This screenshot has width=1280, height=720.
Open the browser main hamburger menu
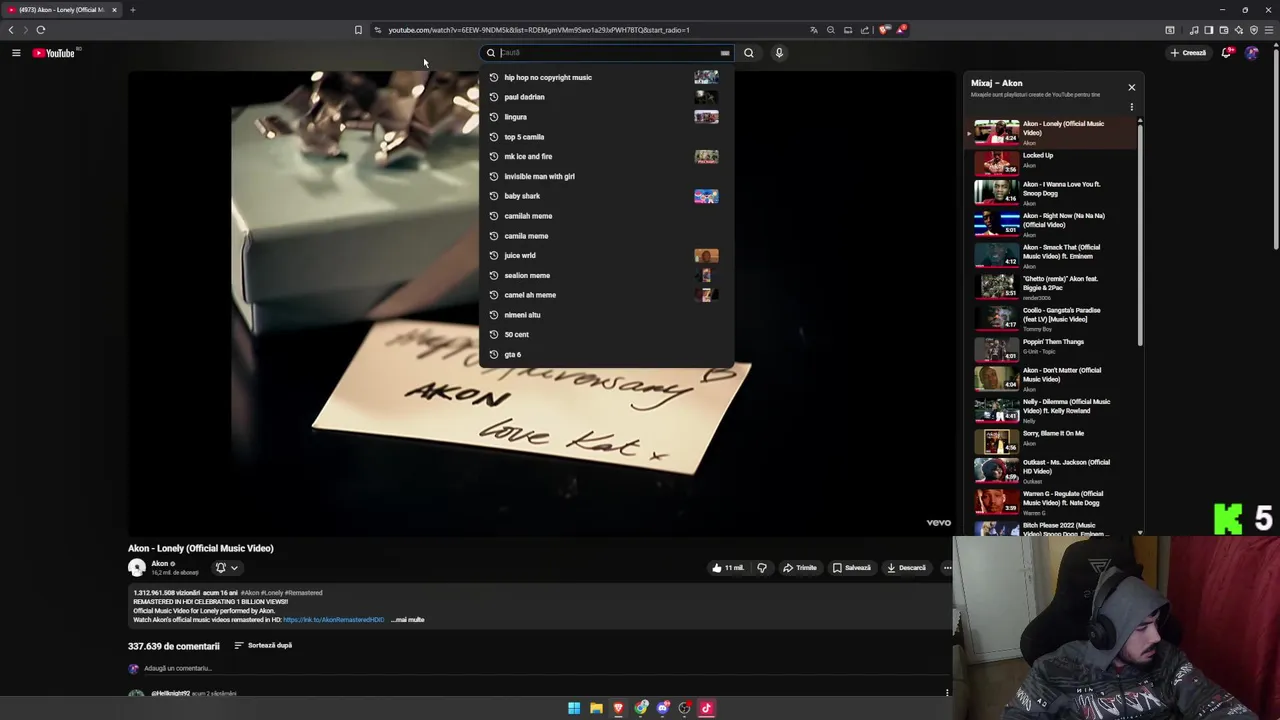pos(1269,30)
